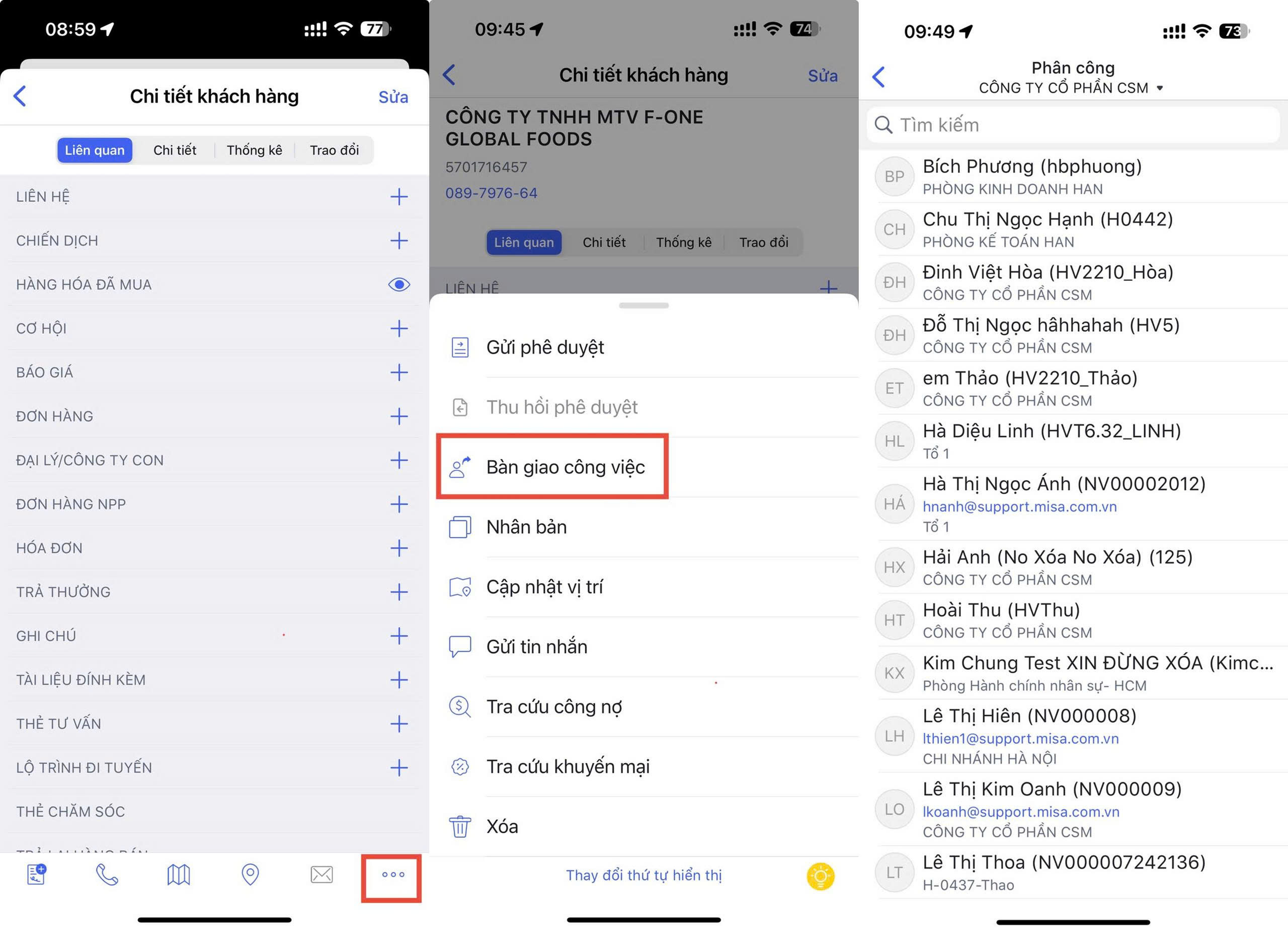Tap the add note icon at bottom left

36,875
